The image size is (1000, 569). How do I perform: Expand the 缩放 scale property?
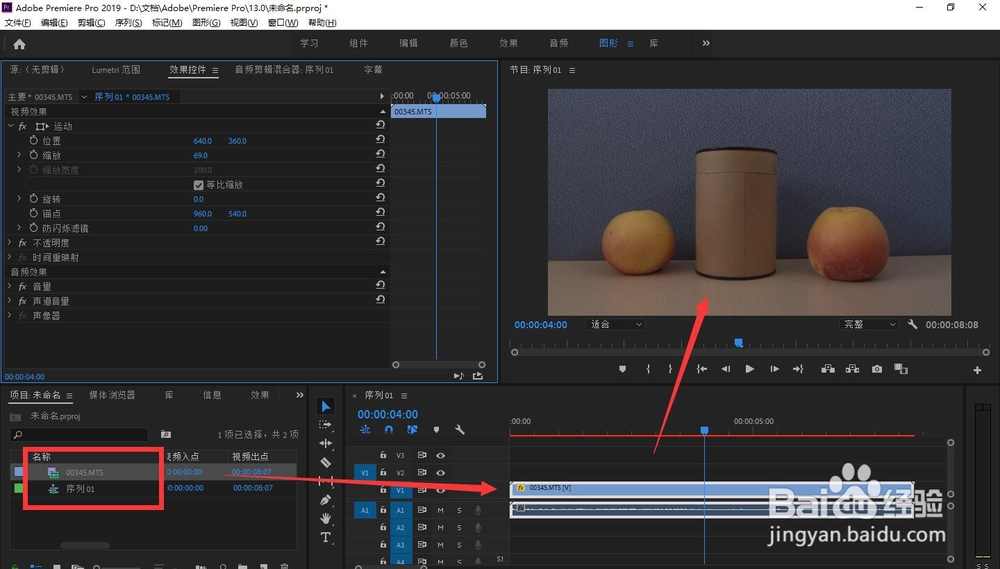pos(18,155)
